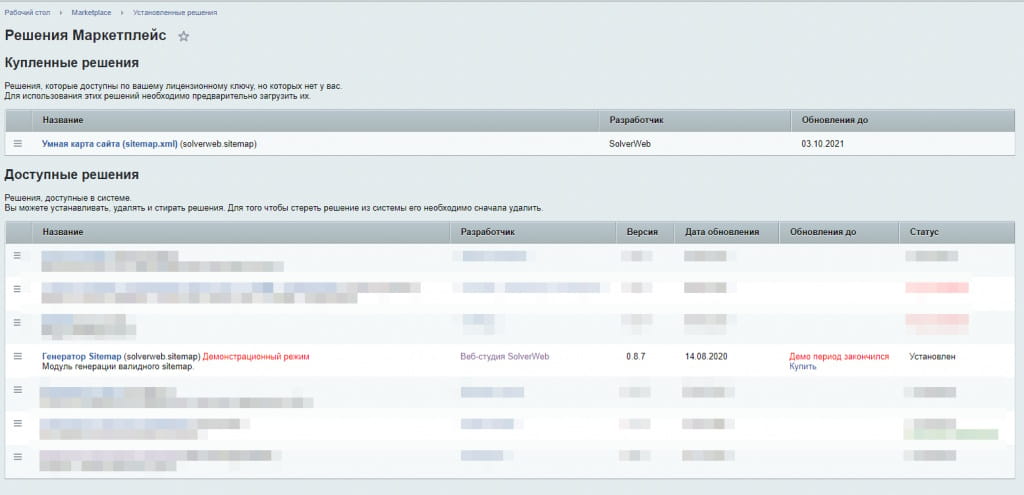The width and height of the screenshot is (1024, 495).
Task: Open the hamburger menu for Генератор Sitemap row
Action: click(x=17, y=356)
